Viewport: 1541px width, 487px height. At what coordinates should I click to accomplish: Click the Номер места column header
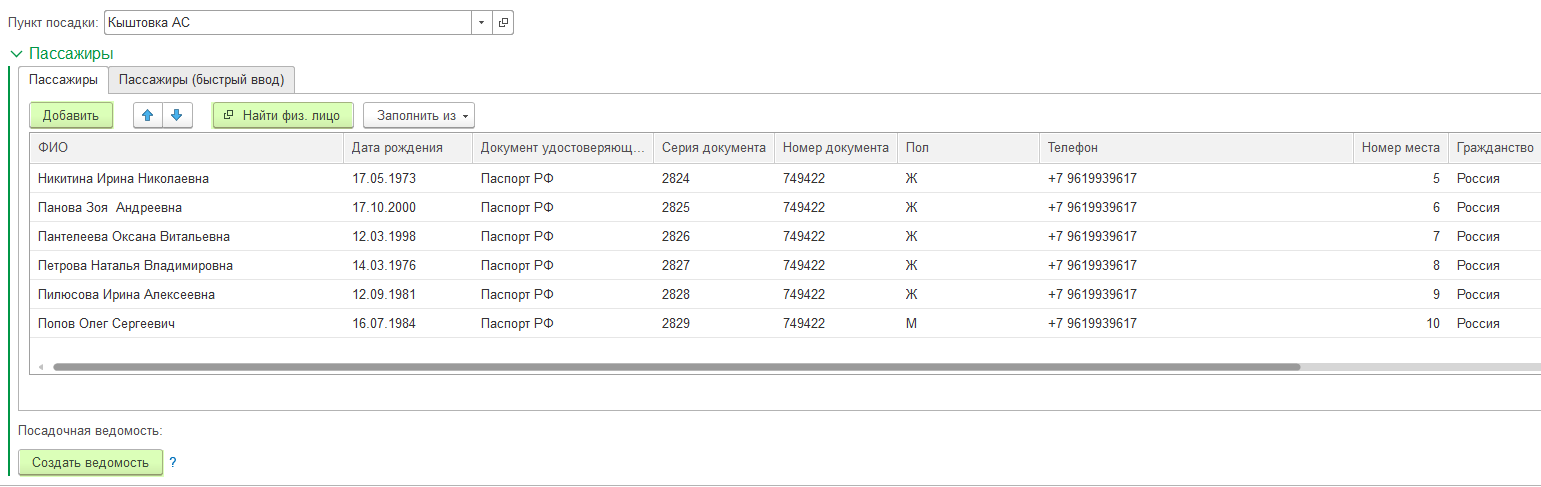coord(1400,148)
